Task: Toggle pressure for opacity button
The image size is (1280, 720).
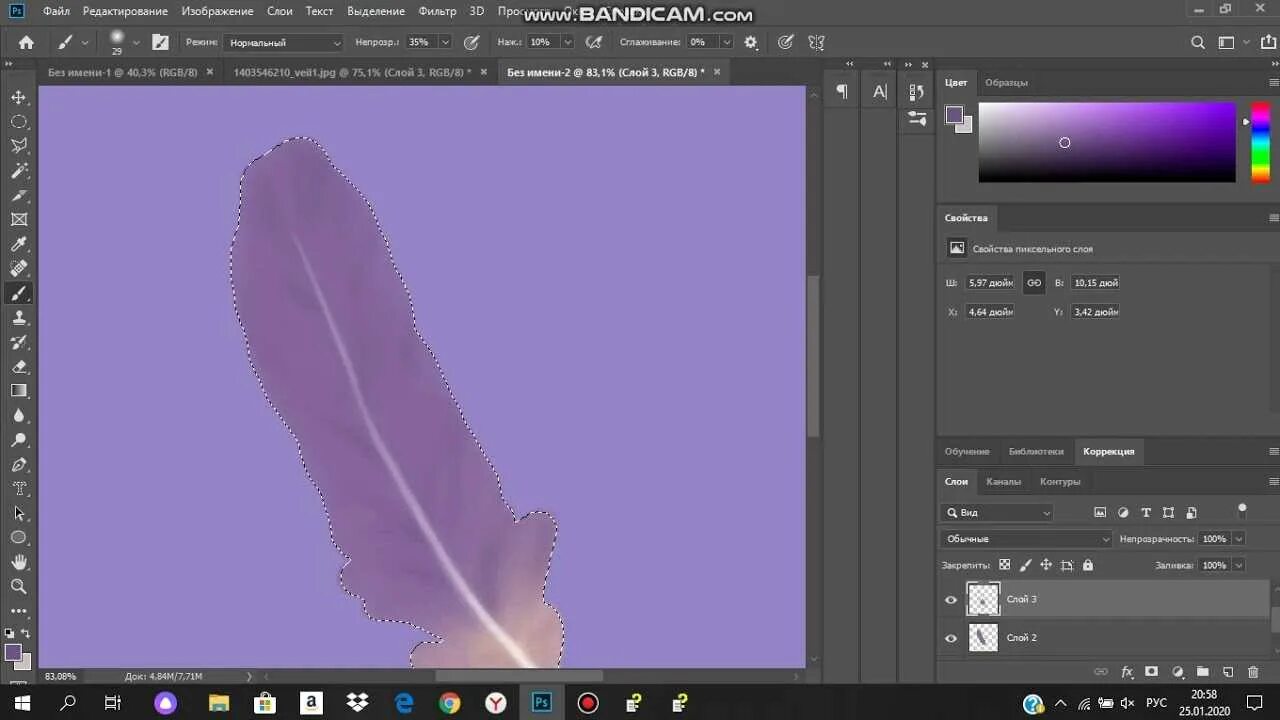Action: tap(472, 42)
